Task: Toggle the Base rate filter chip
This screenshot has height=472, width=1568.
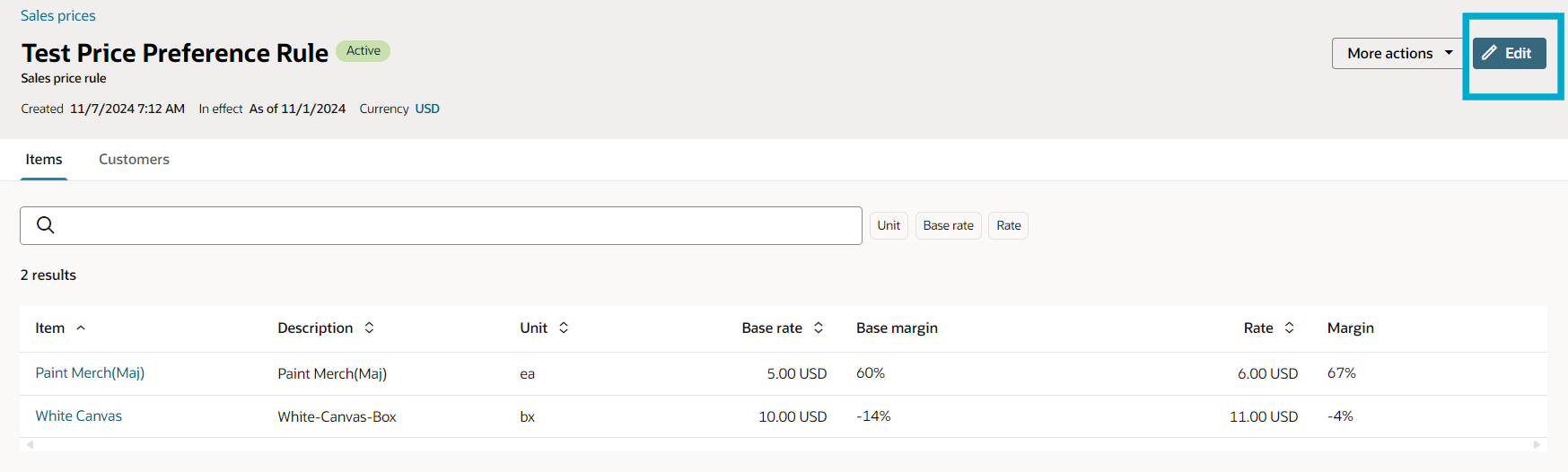Action: pos(948,225)
